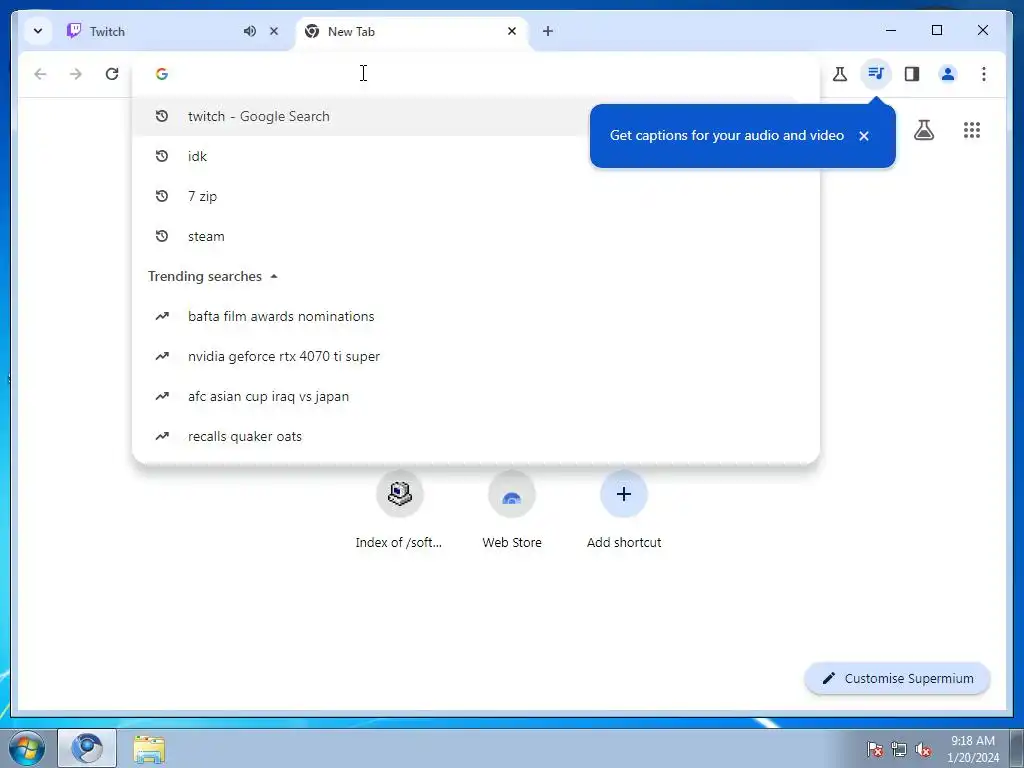
Task: Click the Google logo in address bar
Action: coord(162,74)
